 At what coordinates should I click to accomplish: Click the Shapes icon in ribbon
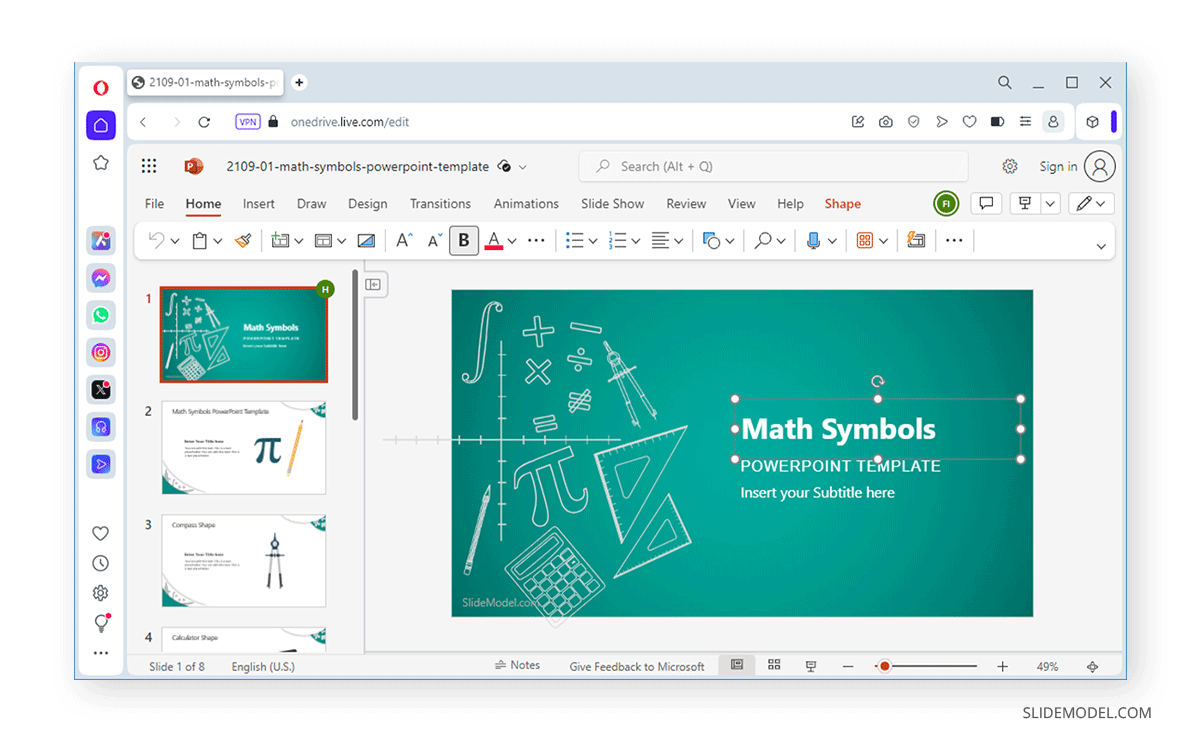(712, 240)
